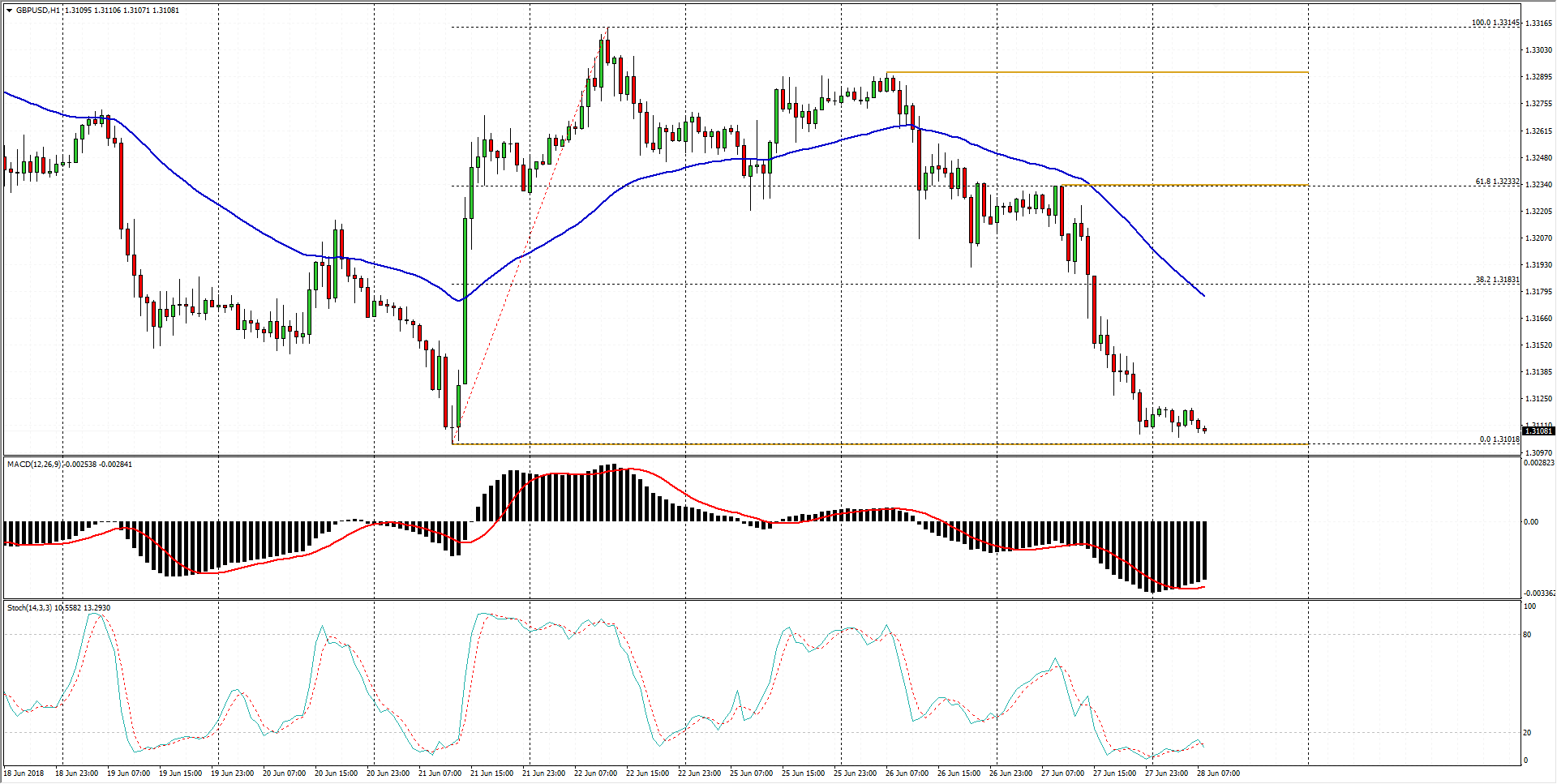The width and height of the screenshot is (1557, 784).
Task: Click the 26 Jun 07:00 time label
Action: [x=907, y=773]
